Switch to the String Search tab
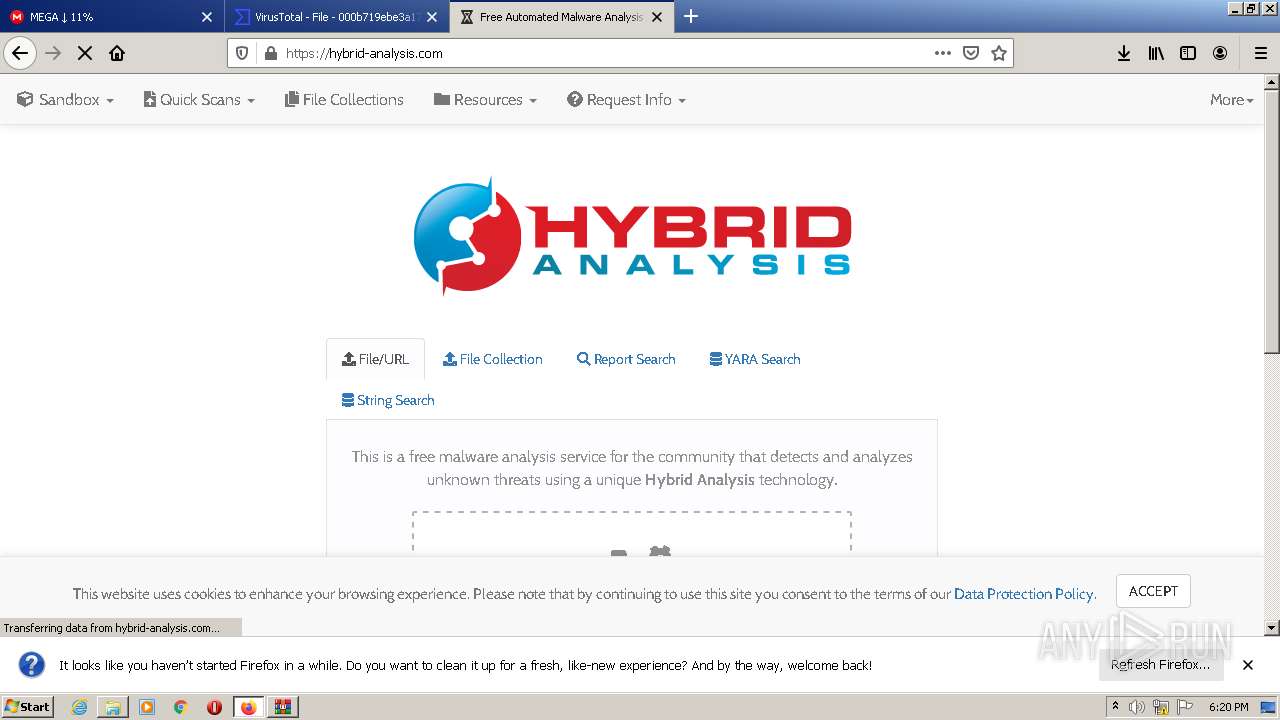Viewport: 1280px width, 720px height. pyautogui.click(x=388, y=400)
